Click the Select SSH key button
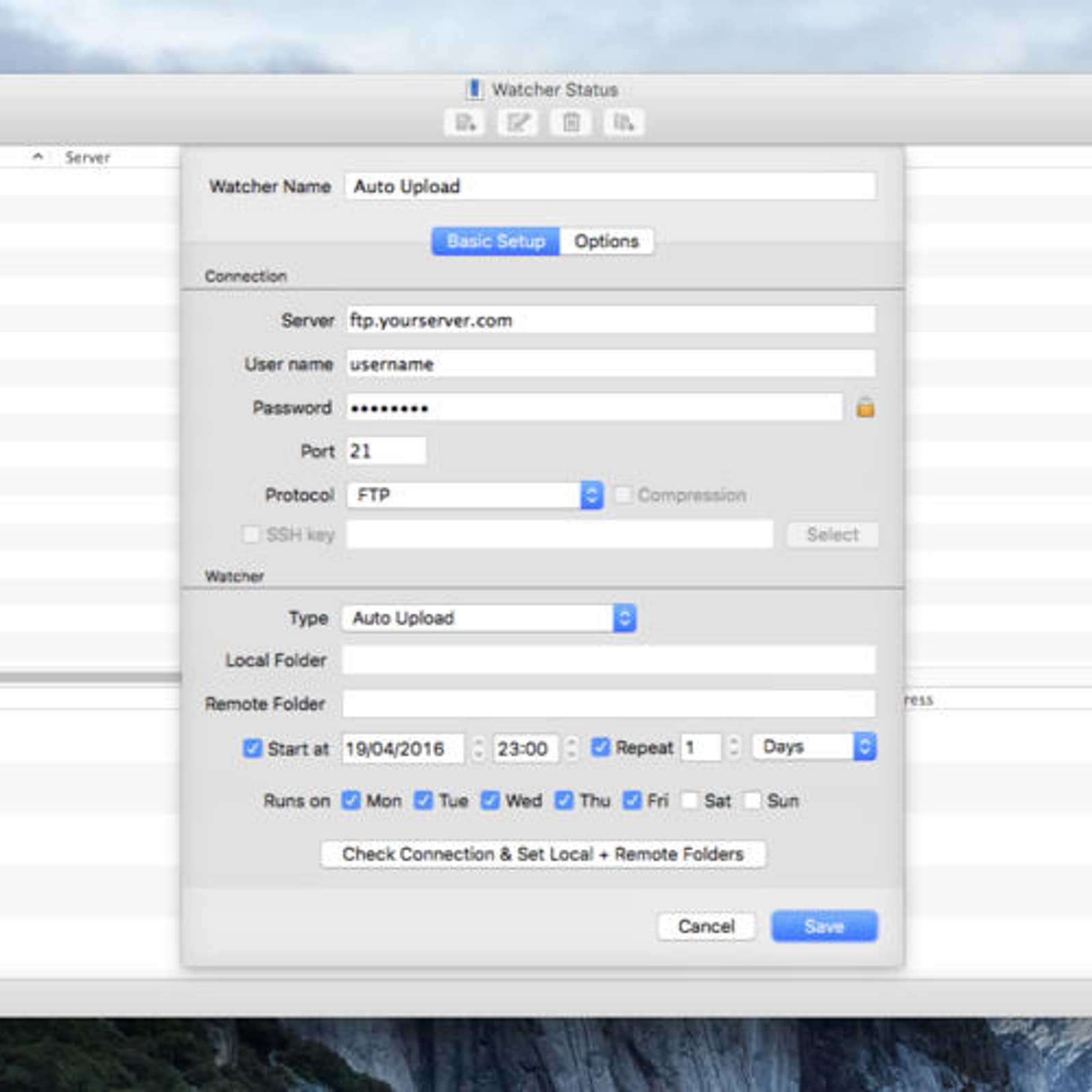 point(833,534)
